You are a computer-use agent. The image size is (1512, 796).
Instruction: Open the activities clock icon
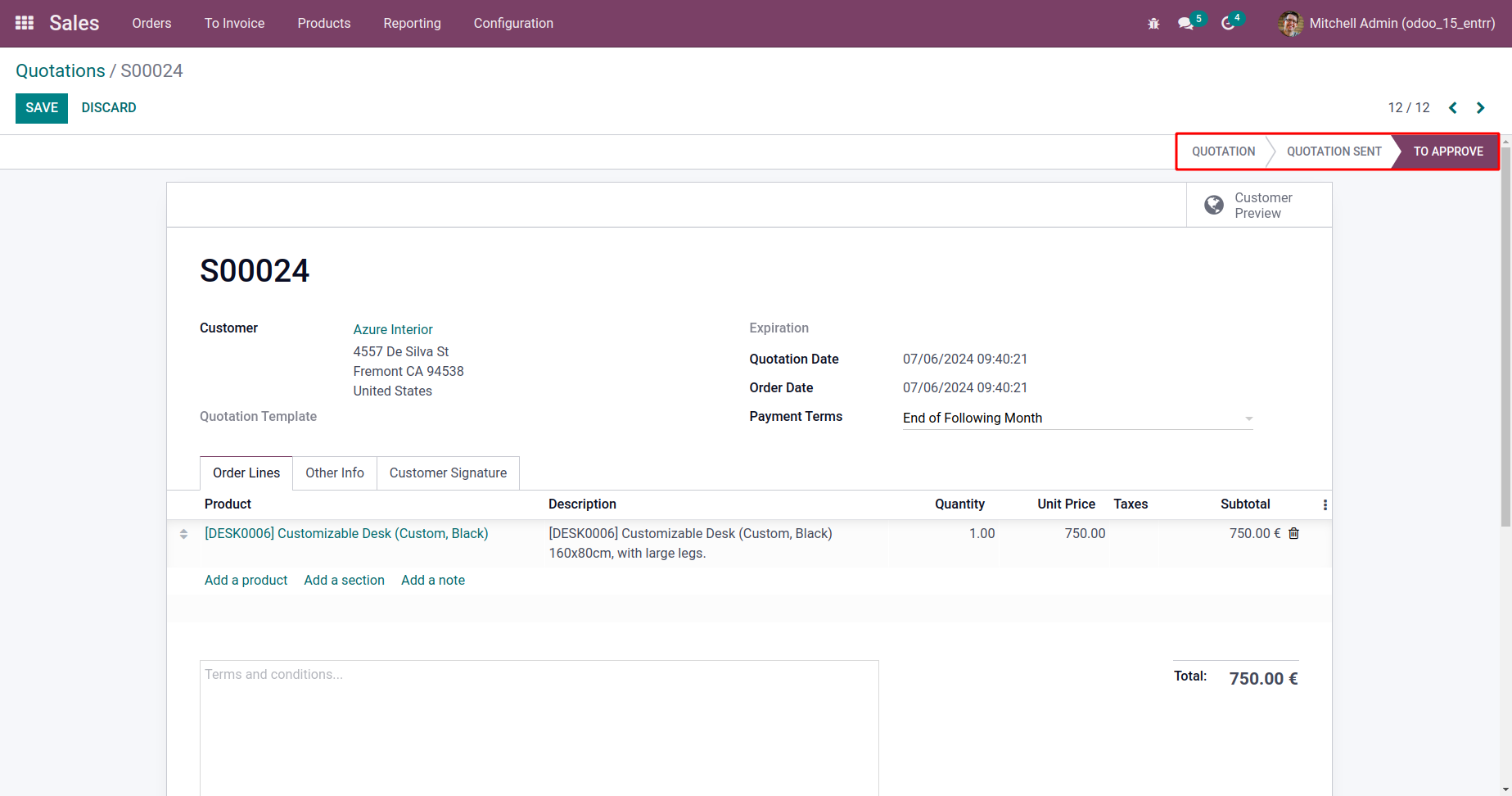pos(1228,24)
